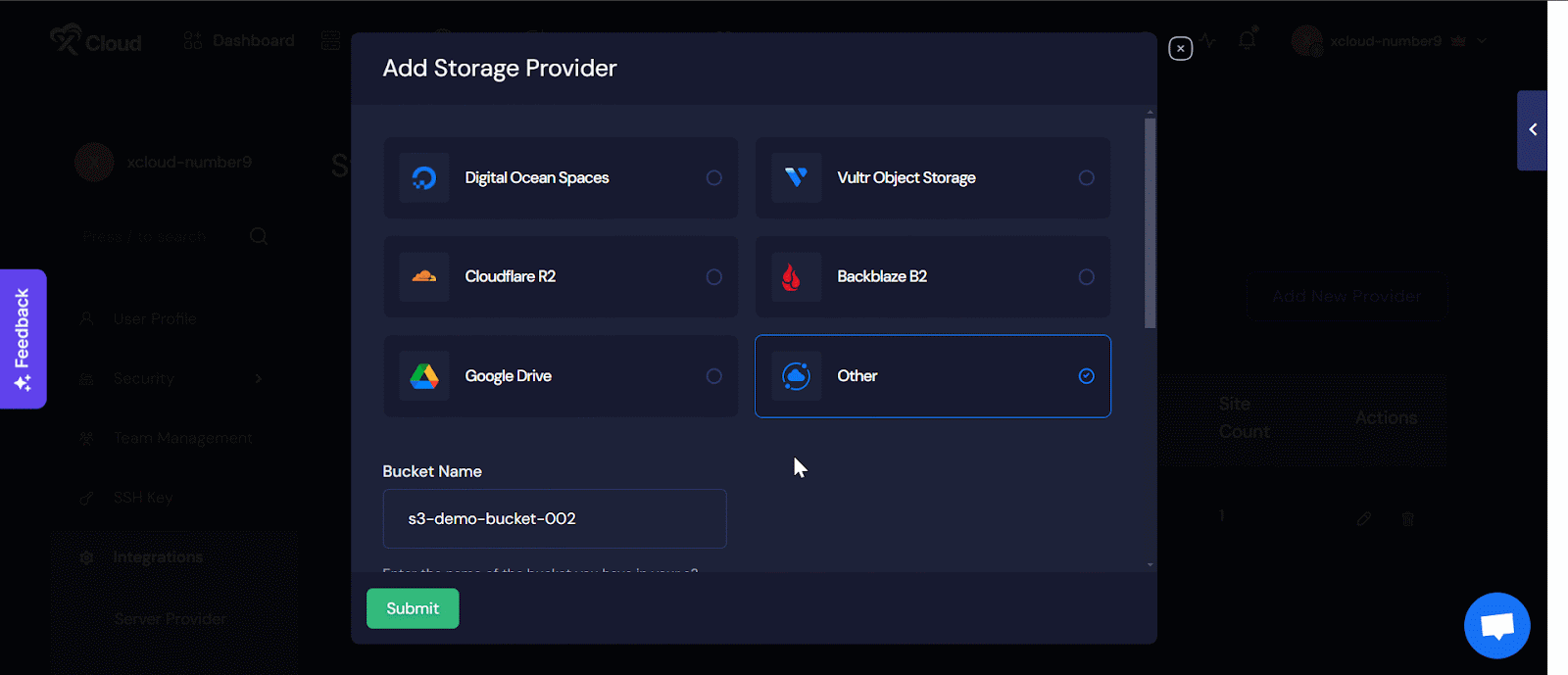Open the notifications bell icon
Viewport: 1568px width, 675px height.
(x=1248, y=40)
